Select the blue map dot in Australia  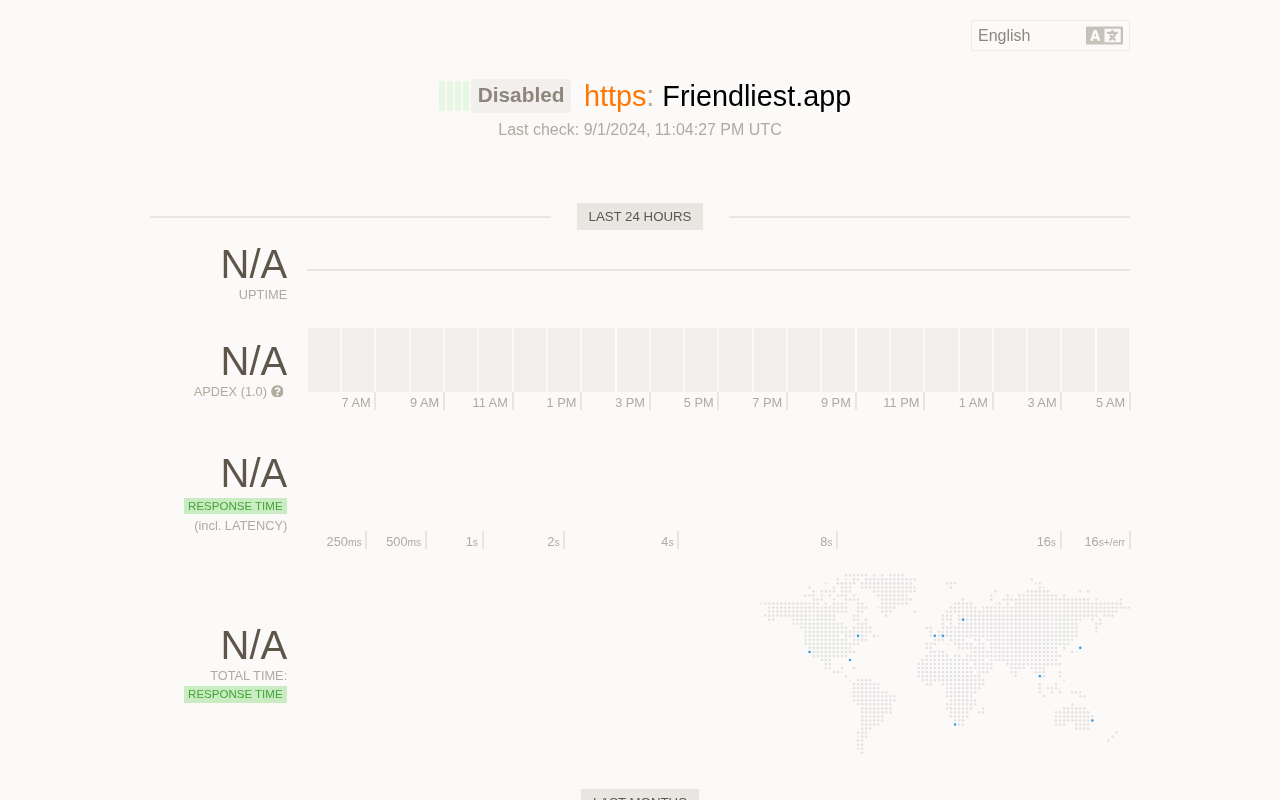point(1092,720)
